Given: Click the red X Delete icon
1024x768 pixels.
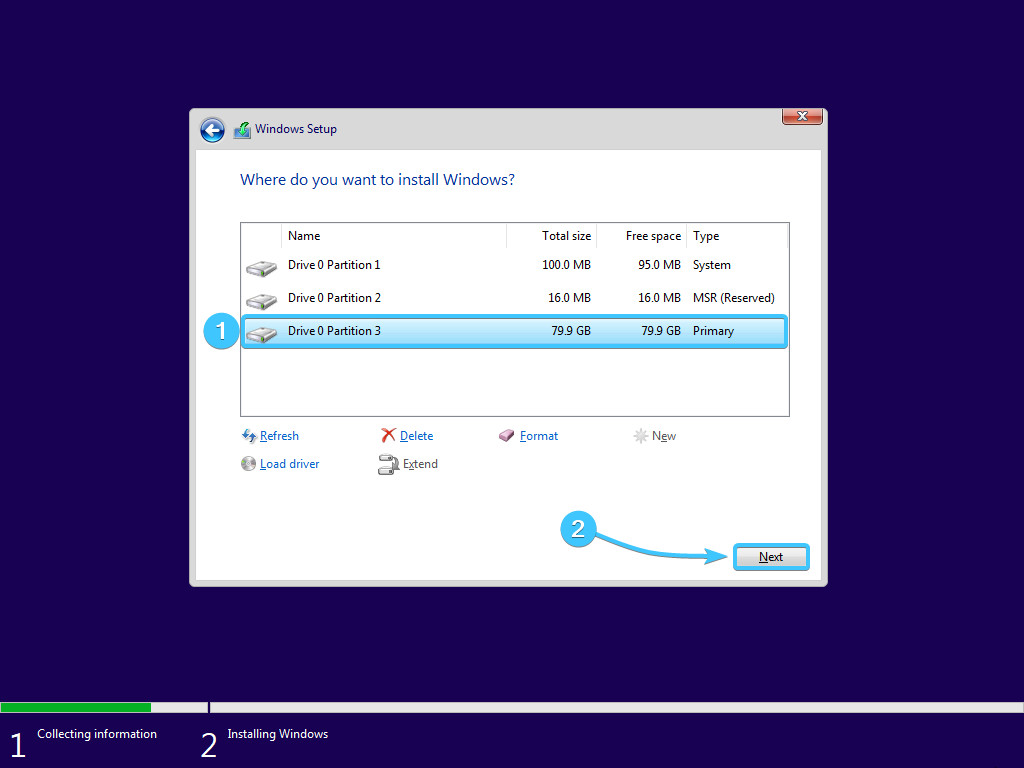Looking at the screenshot, I should (388, 436).
